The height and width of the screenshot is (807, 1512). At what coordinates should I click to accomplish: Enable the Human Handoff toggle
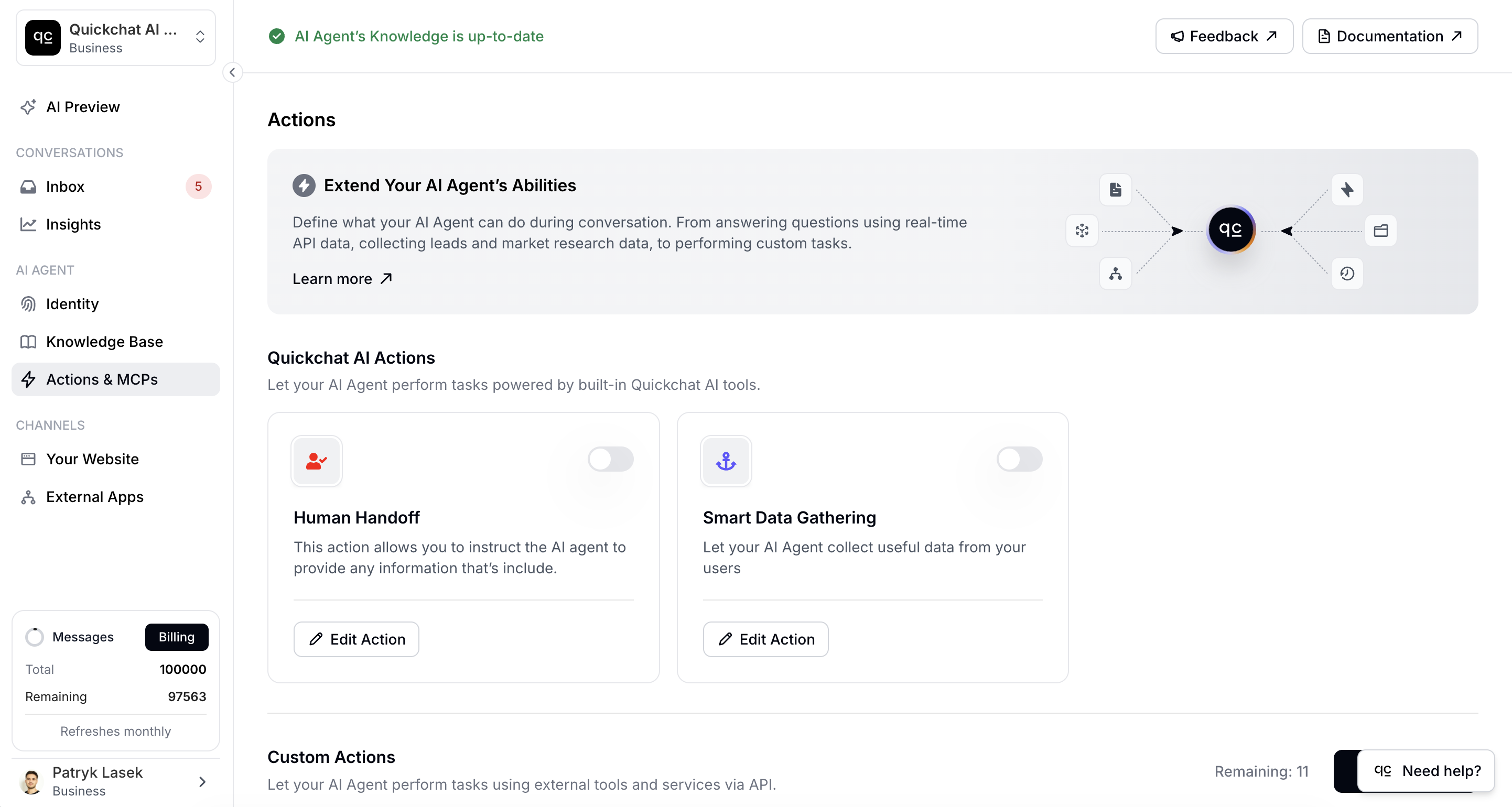coord(610,459)
